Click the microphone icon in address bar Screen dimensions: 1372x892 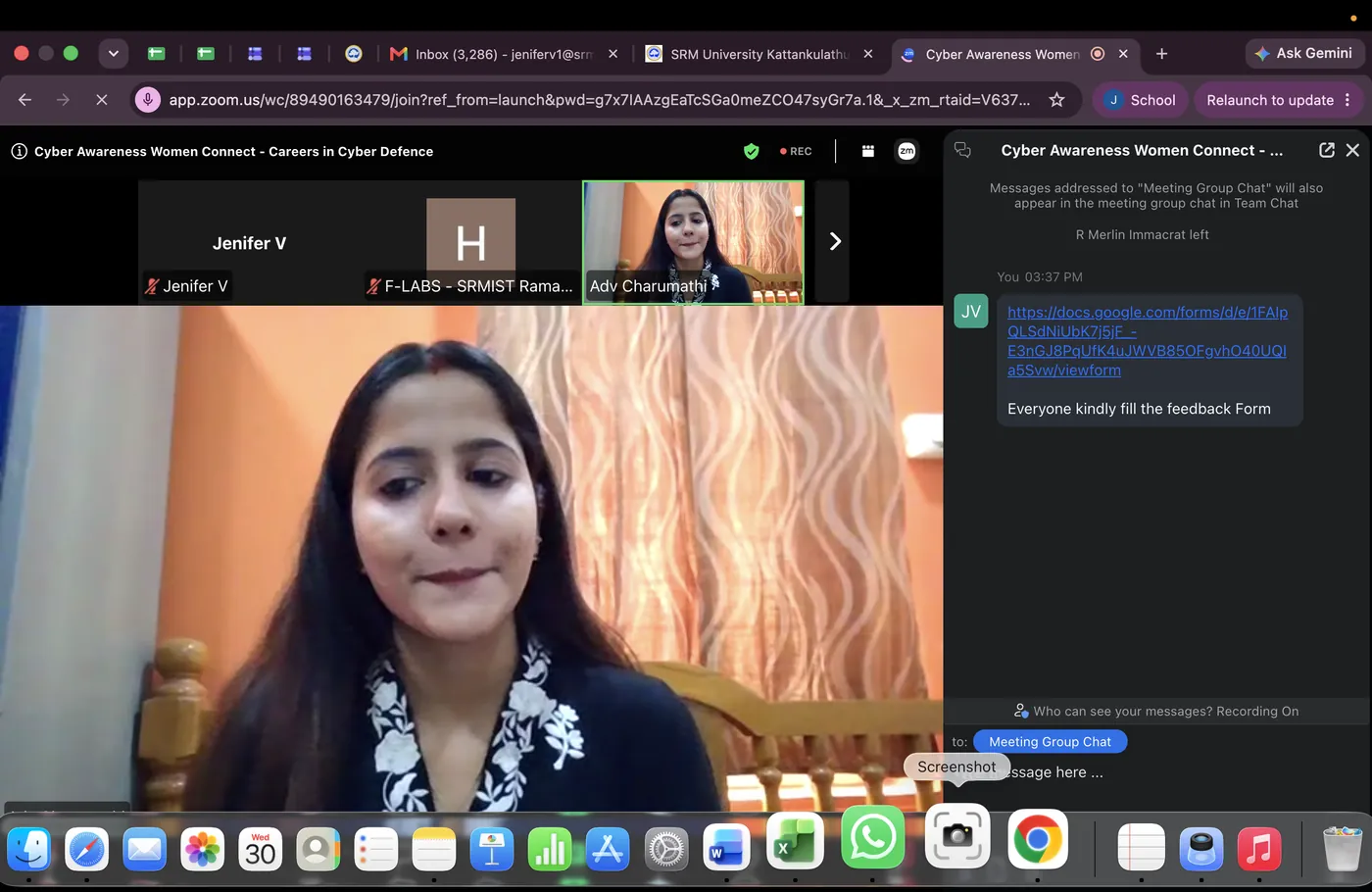(x=148, y=100)
